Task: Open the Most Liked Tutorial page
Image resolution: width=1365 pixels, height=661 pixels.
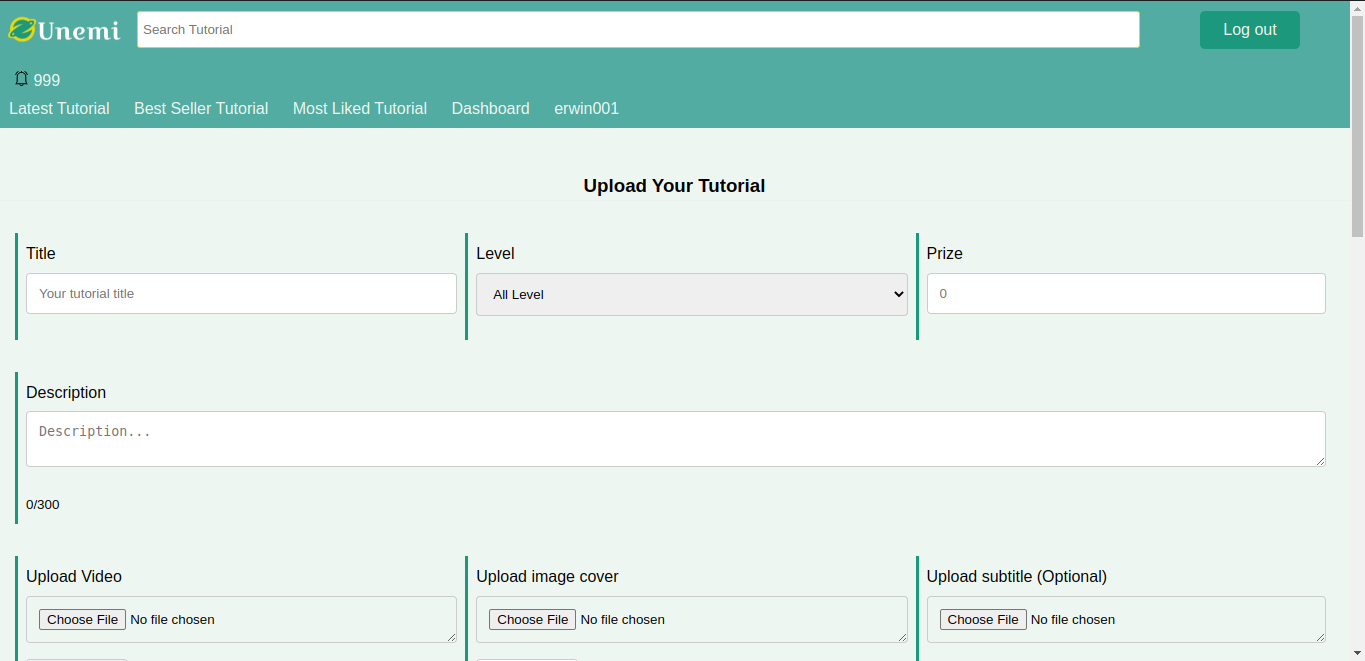Action: coord(360,108)
